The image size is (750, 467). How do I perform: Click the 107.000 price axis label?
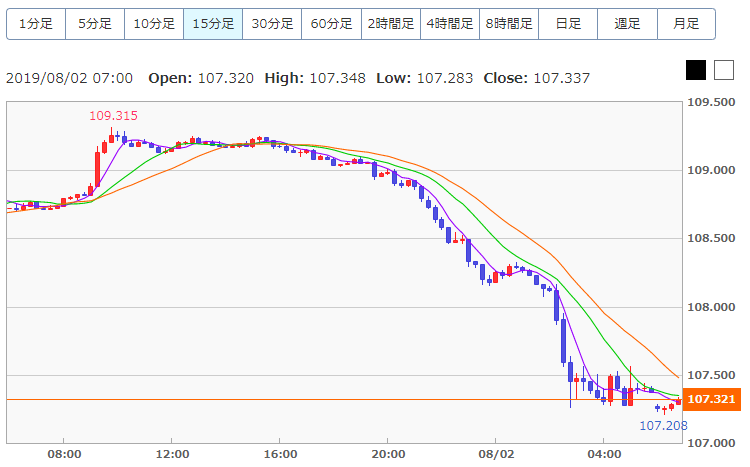[711, 443]
